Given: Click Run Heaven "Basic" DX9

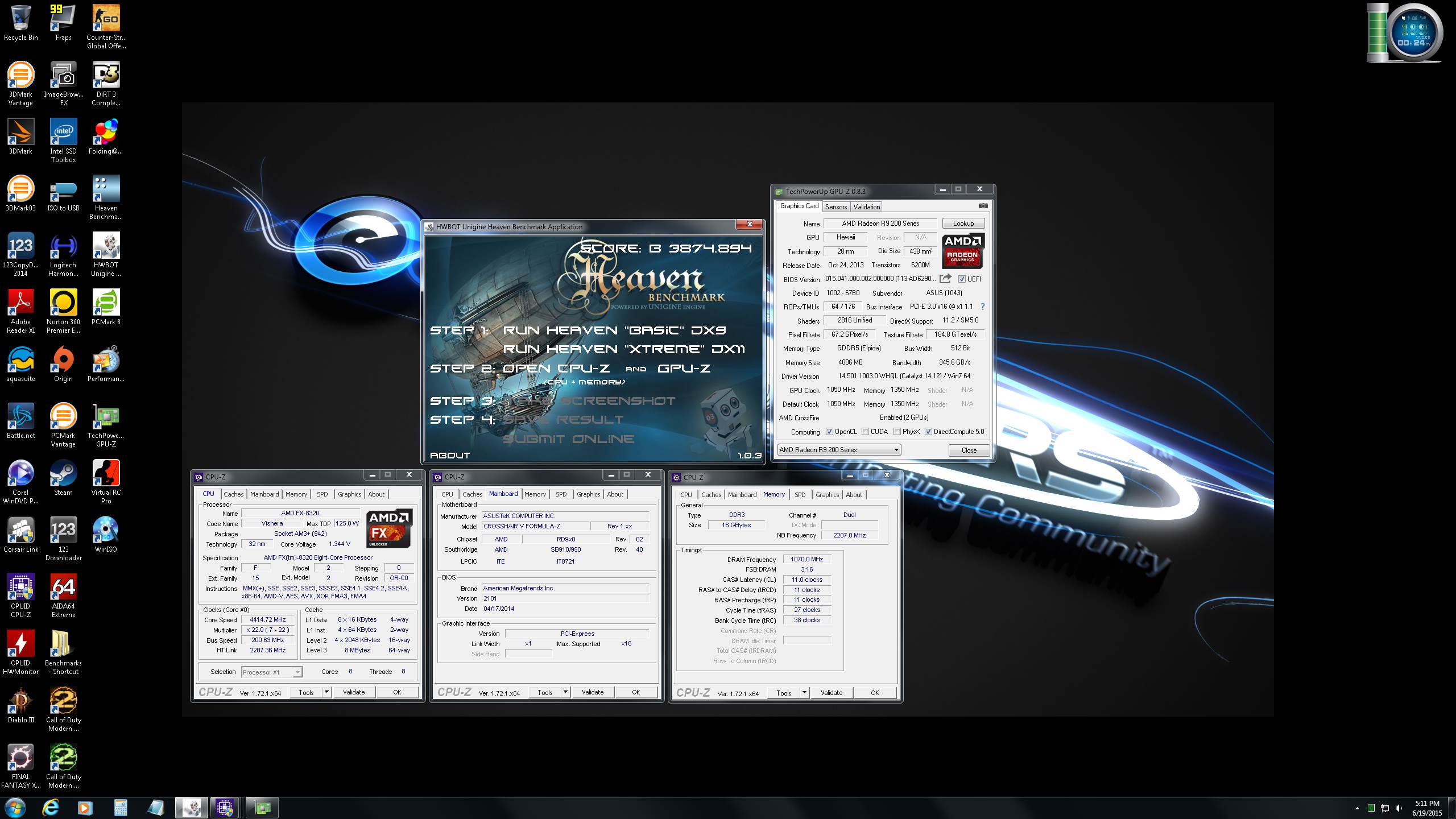Looking at the screenshot, I should point(614,330).
